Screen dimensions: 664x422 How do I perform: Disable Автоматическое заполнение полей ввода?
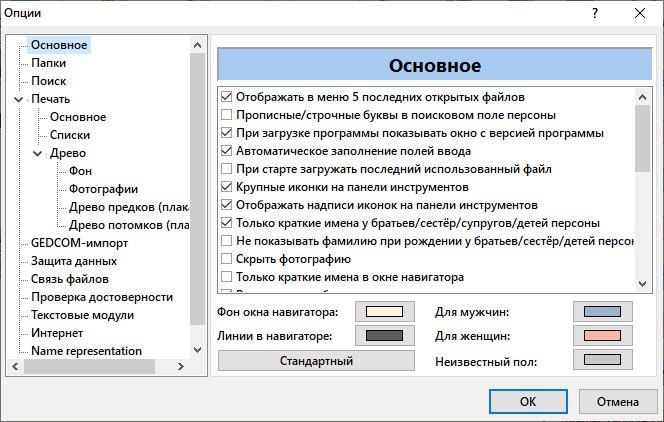coord(227,151)
